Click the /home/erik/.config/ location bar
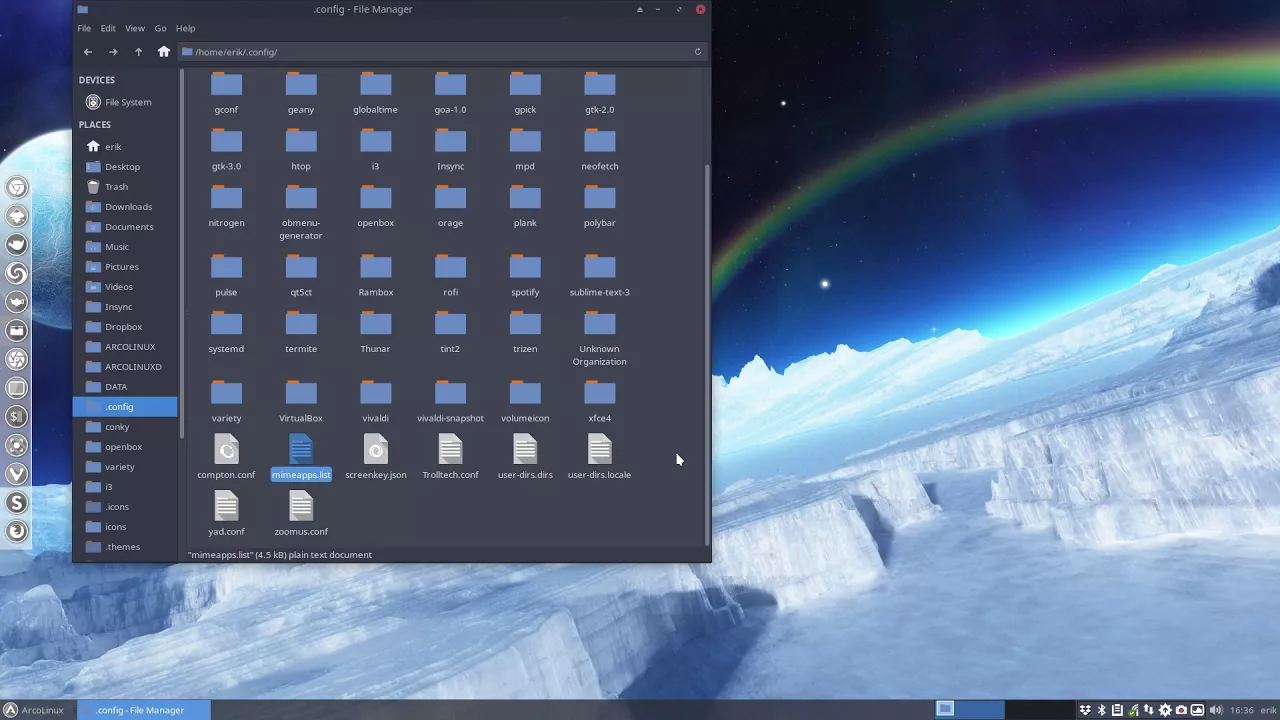 (x=443, y=52)
